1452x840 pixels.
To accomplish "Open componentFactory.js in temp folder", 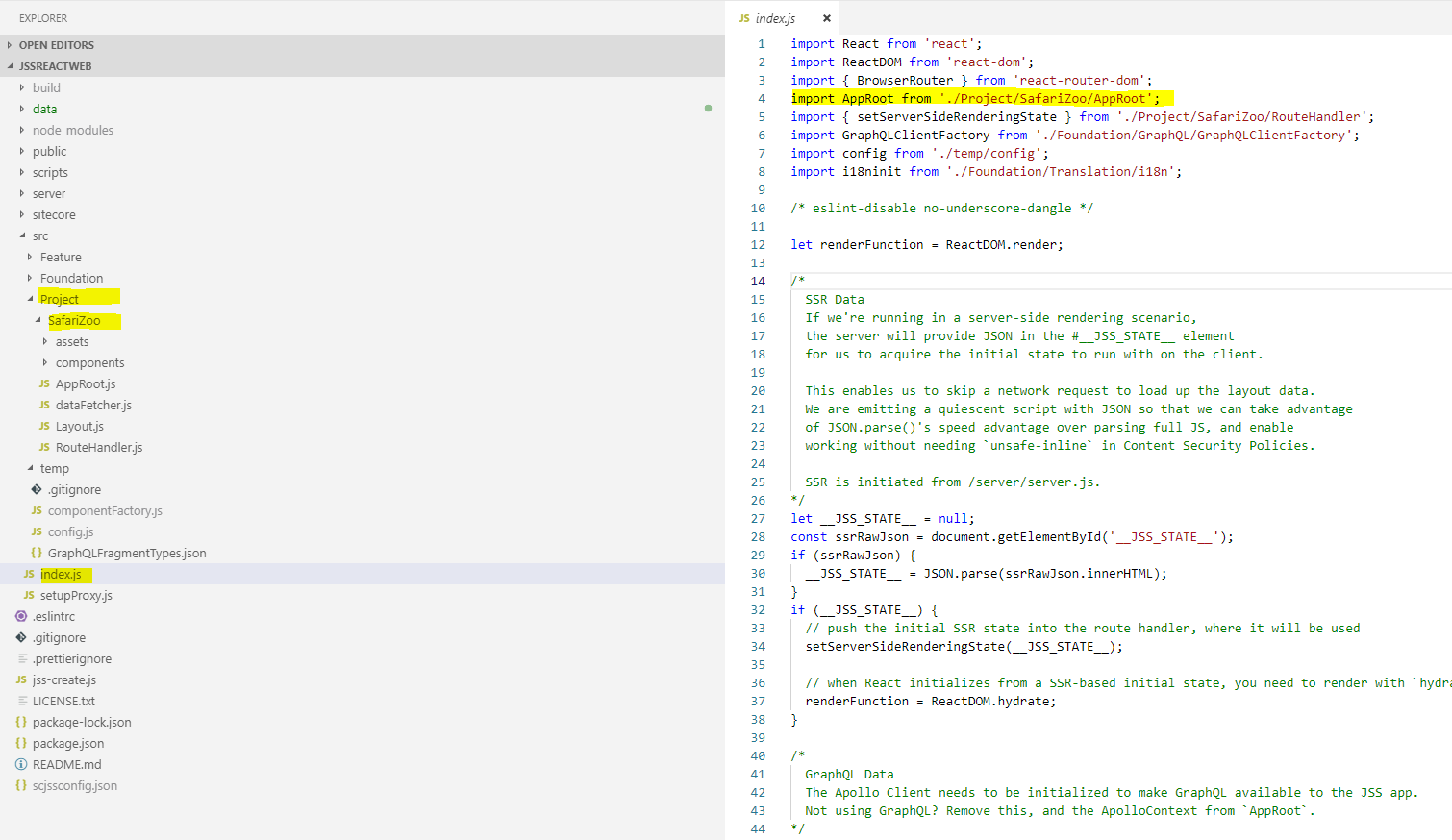I will click(x=105, y=510).
